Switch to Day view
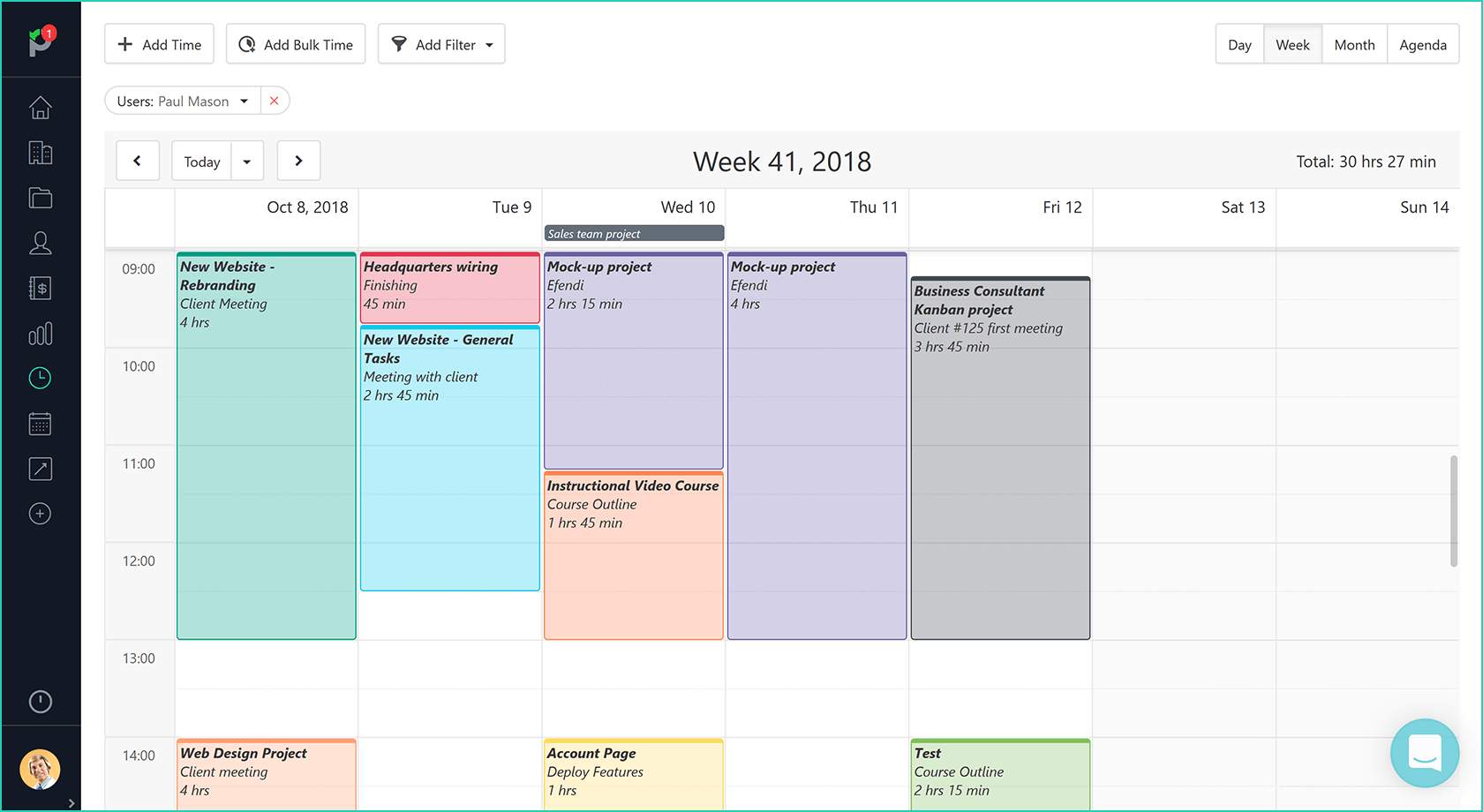This screenshot has width=1483, height=812. (x=1239, y=43)
